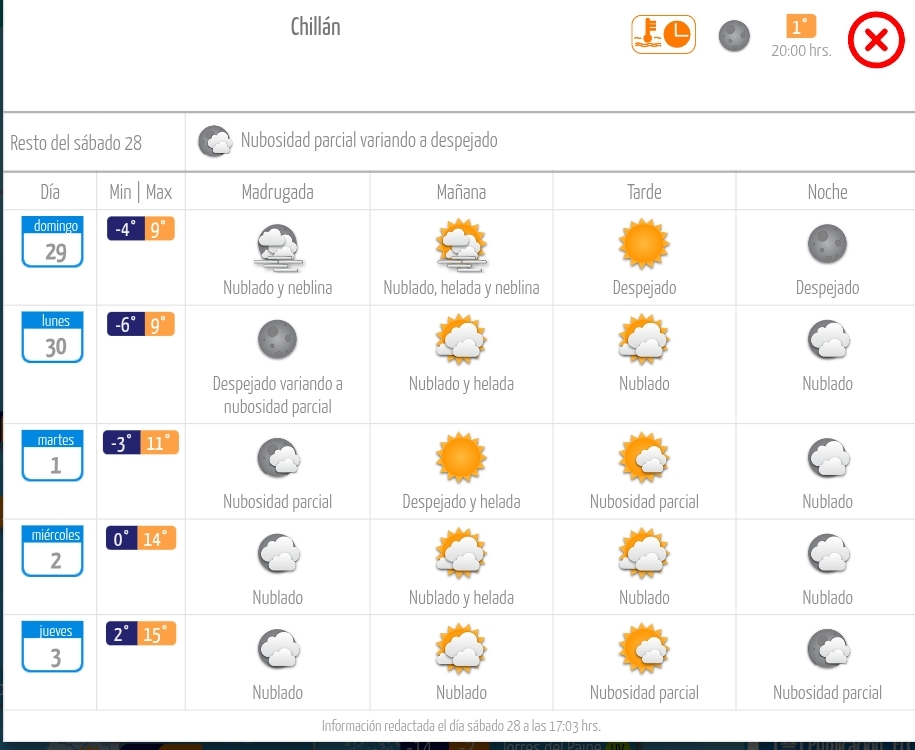Click Monday's early morning clear moon icon
This screenshot has height=750, width=915.
pyautogui.click(x=277, y=339)
